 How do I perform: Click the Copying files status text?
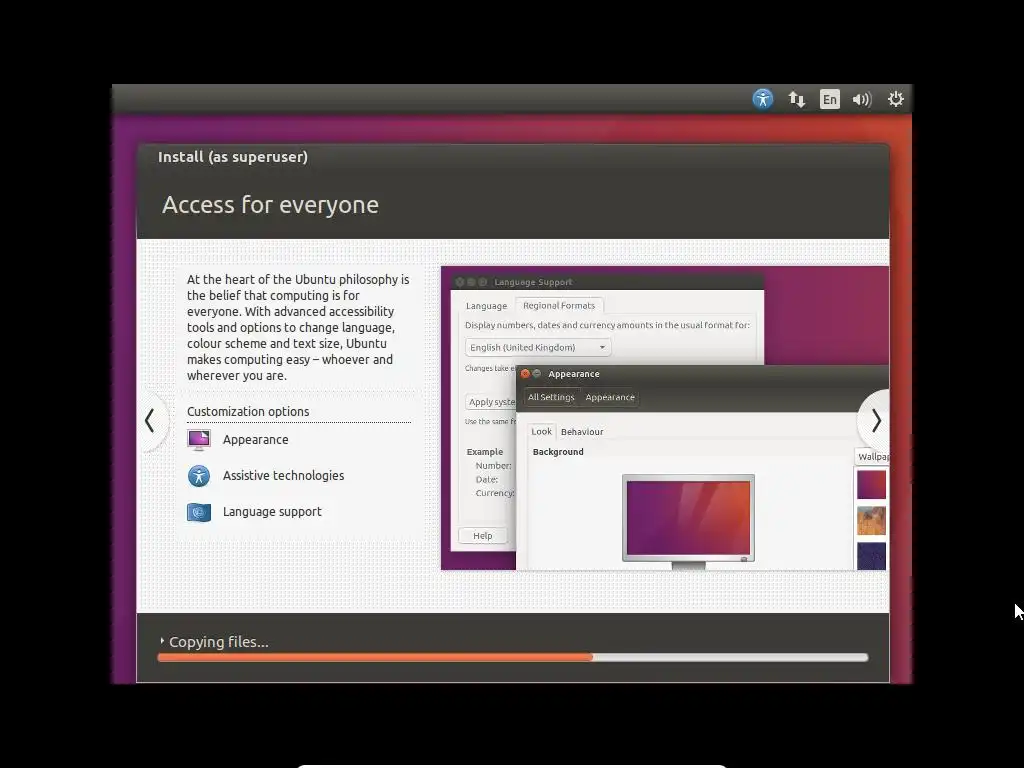[219, 642]
